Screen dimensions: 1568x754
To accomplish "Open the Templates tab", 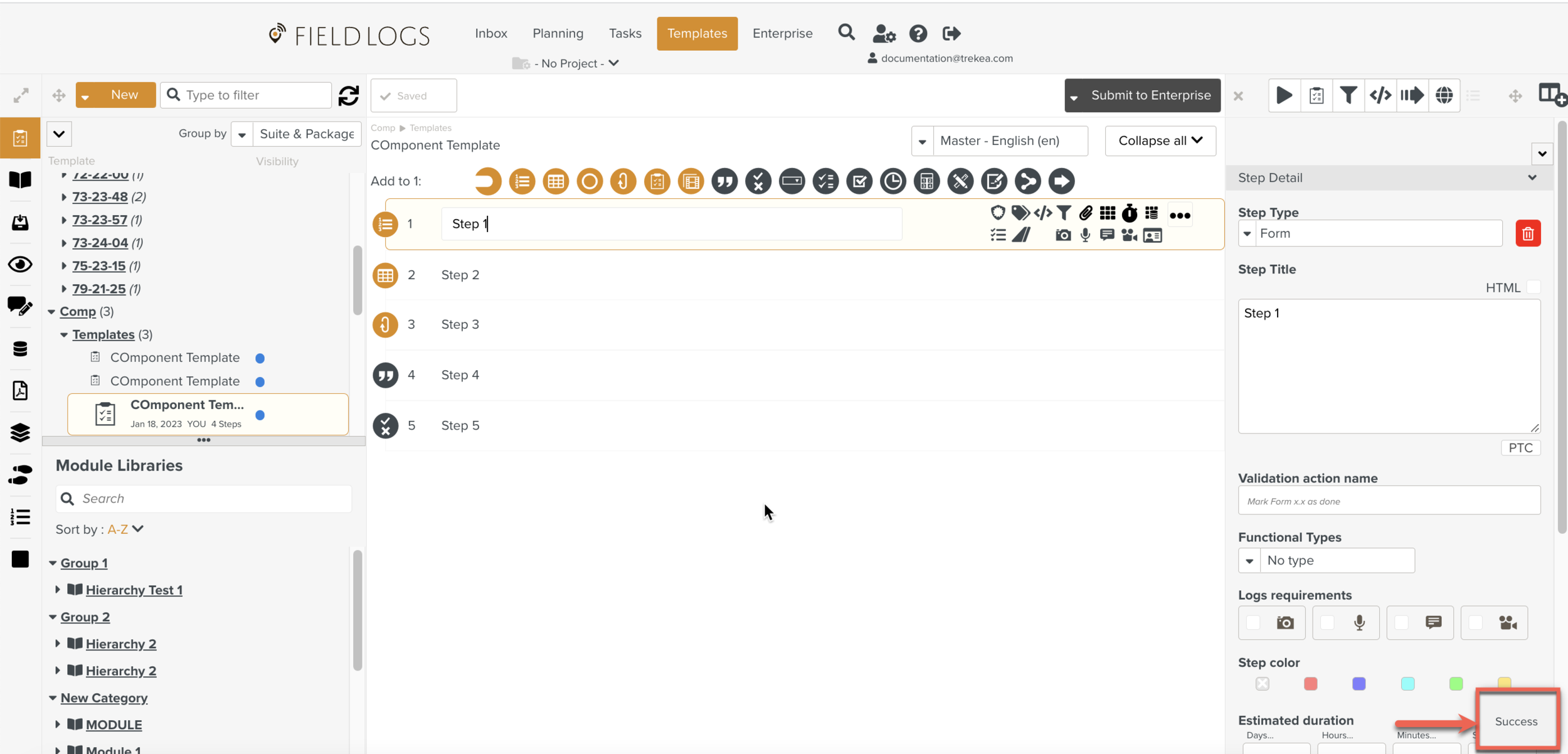I will 697,33.
